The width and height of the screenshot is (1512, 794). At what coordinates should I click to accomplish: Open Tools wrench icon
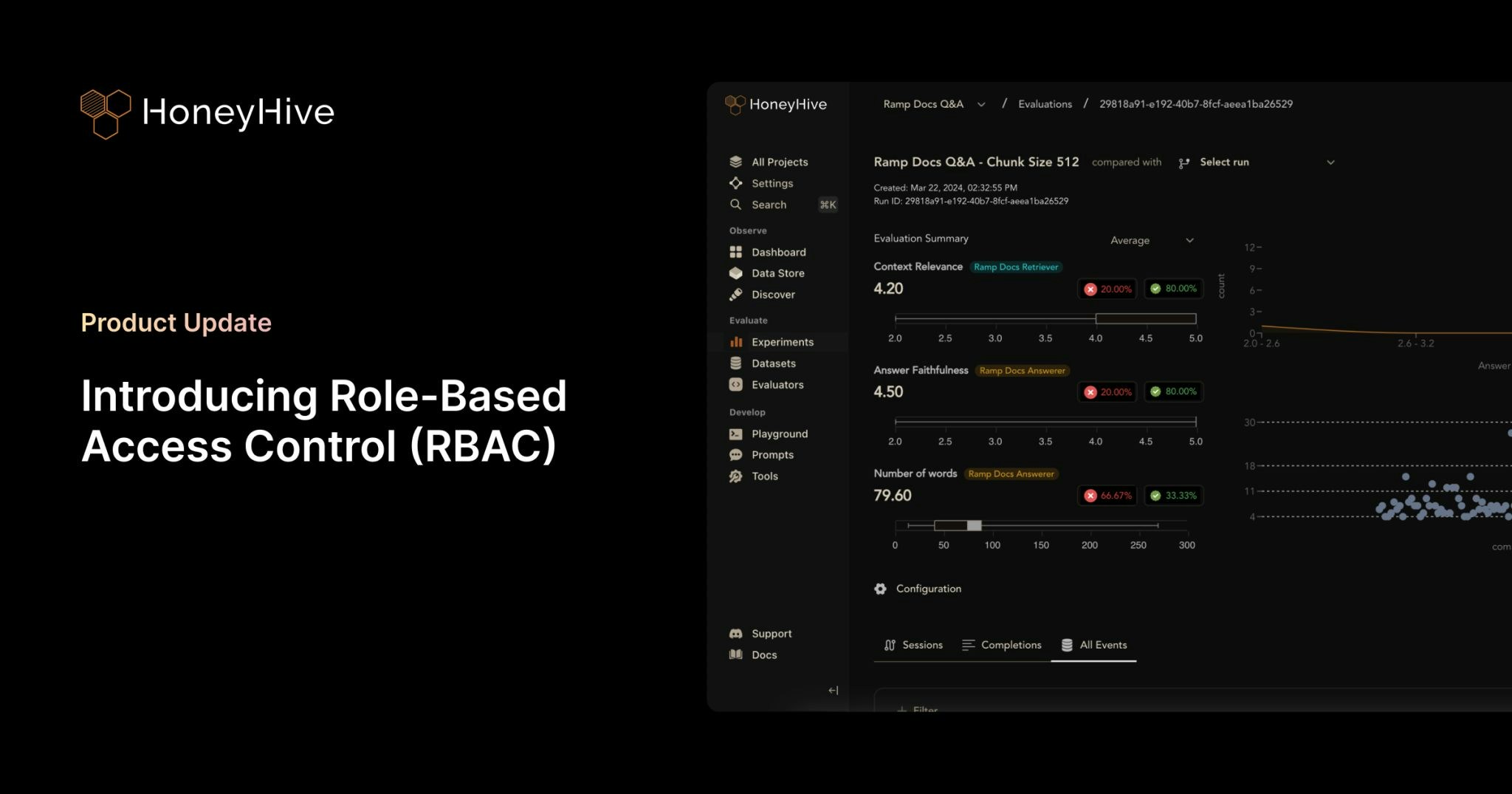[735, 476]
